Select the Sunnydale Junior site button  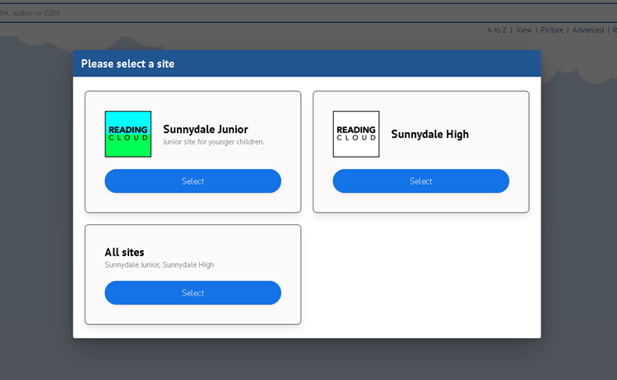193,181
